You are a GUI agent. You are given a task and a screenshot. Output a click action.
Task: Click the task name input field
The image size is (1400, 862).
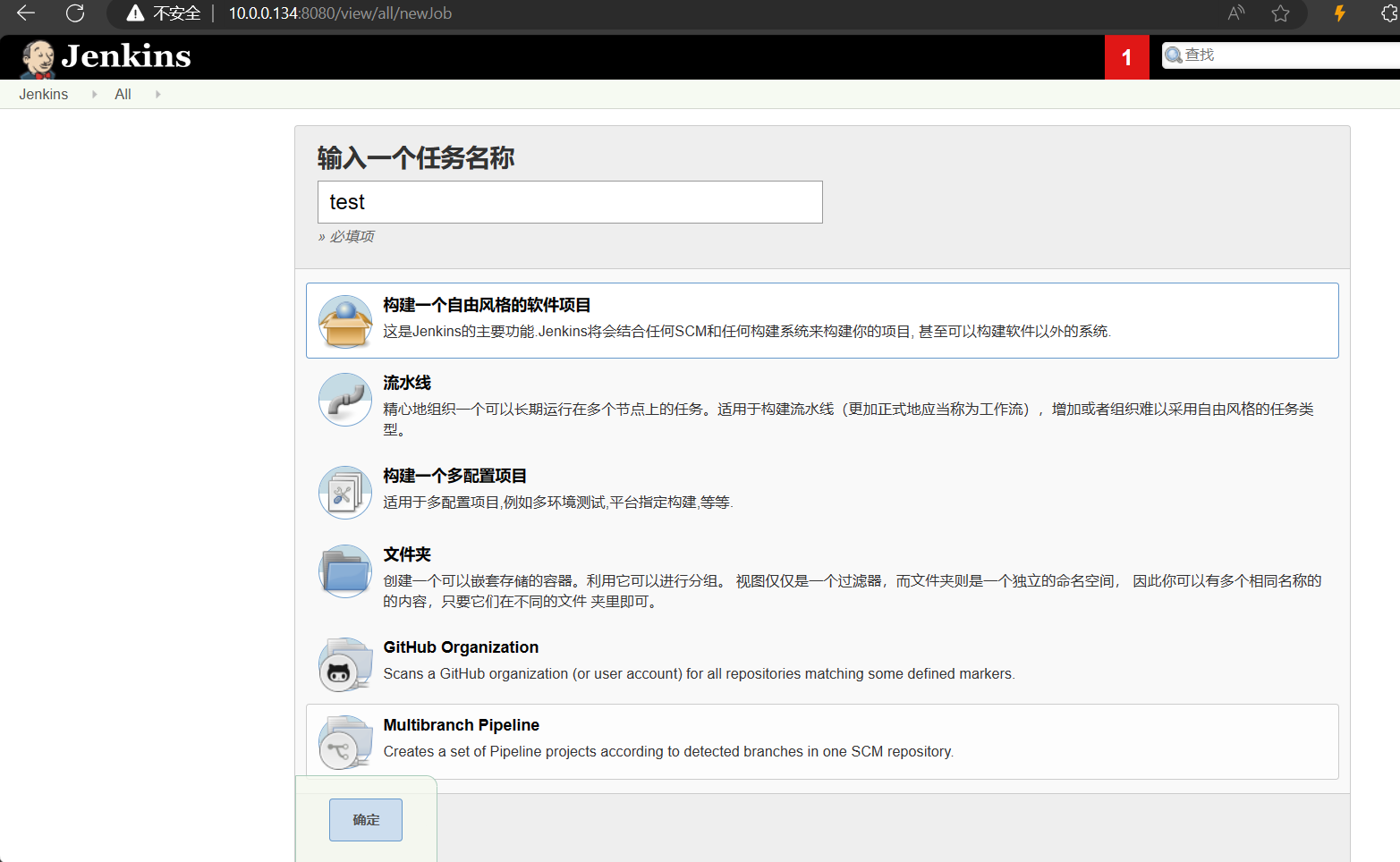coord(570,202)
